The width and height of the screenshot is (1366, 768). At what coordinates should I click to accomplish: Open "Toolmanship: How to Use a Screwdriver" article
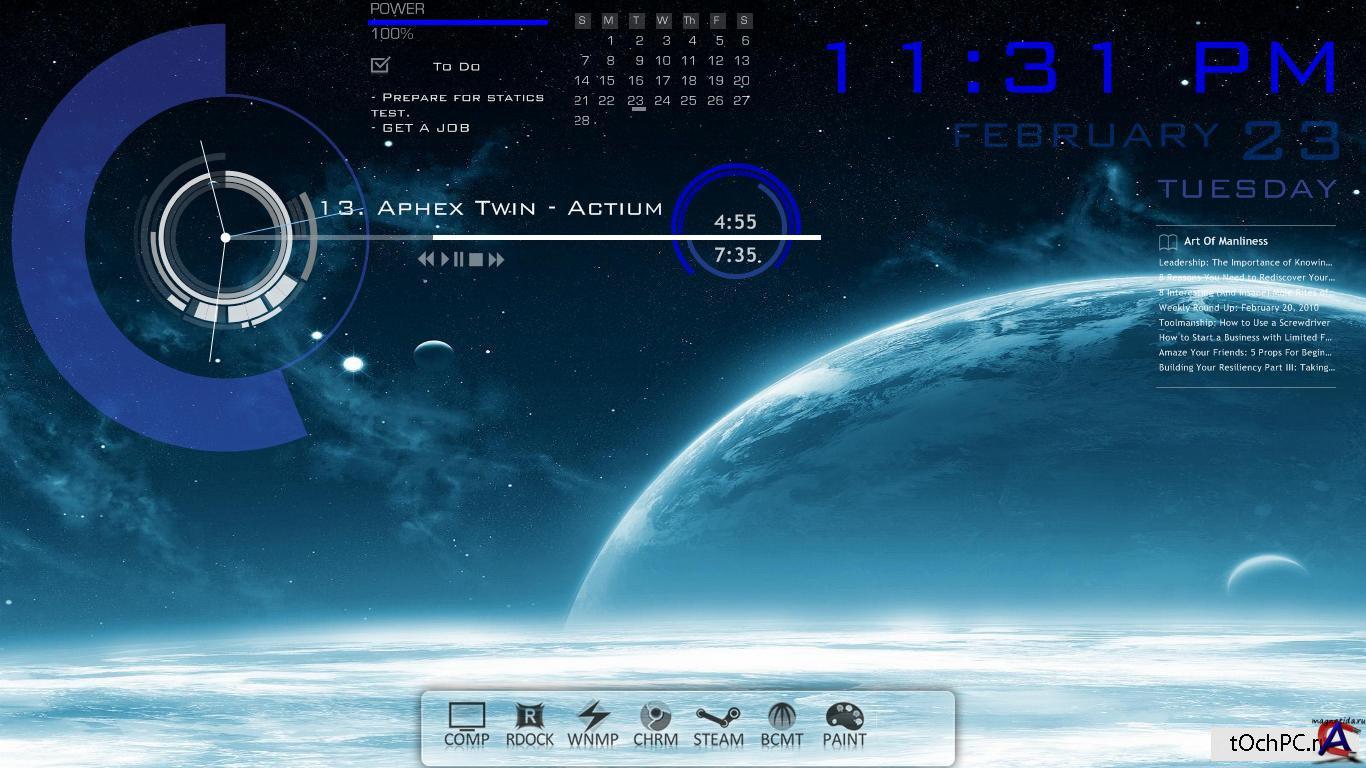tap(1244, 323)
